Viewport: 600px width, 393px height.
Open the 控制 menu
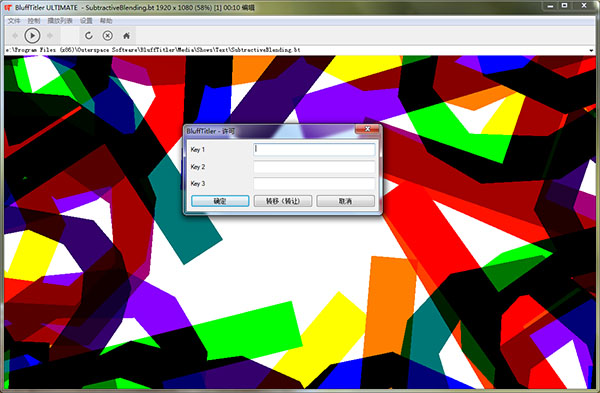[x=34, y=21]
